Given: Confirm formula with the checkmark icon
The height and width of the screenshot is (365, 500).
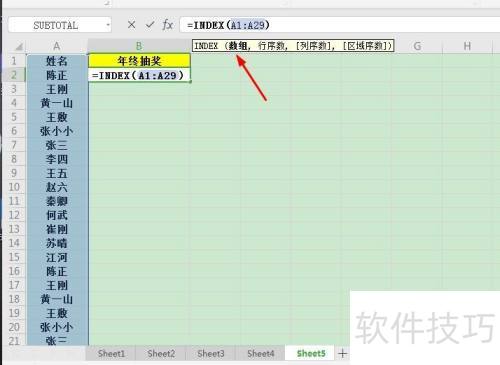Looking at the screenshot, I should (150, 25).
